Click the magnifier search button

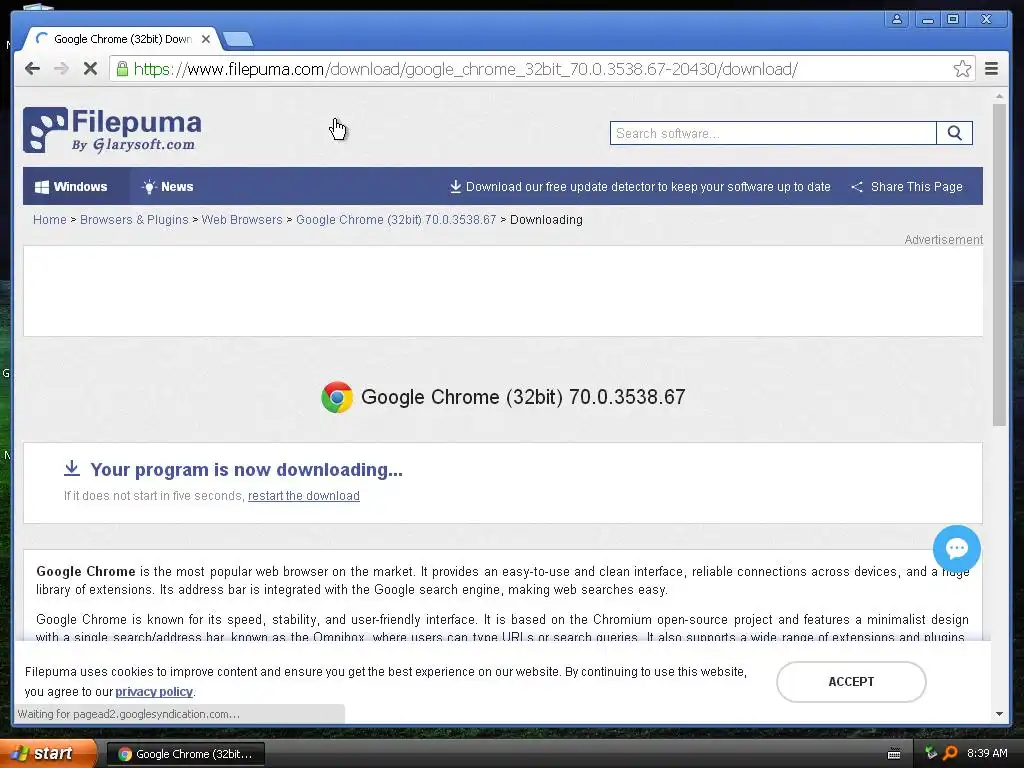pyautogui.click(x=954, y=133)
